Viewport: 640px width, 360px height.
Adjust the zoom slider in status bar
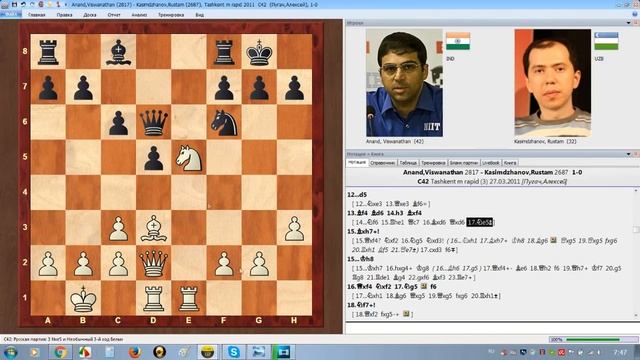[593, 339]
